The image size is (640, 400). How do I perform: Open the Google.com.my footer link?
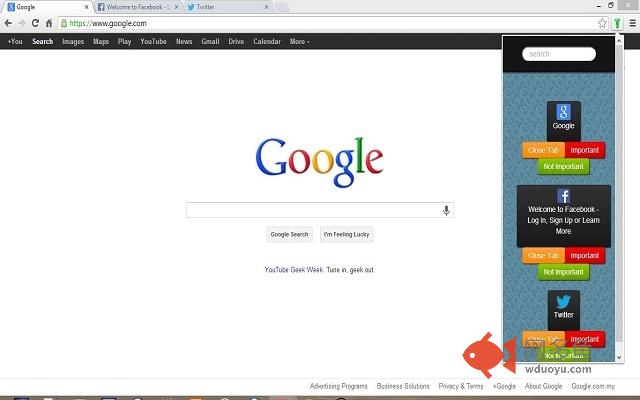click(593, 386)
